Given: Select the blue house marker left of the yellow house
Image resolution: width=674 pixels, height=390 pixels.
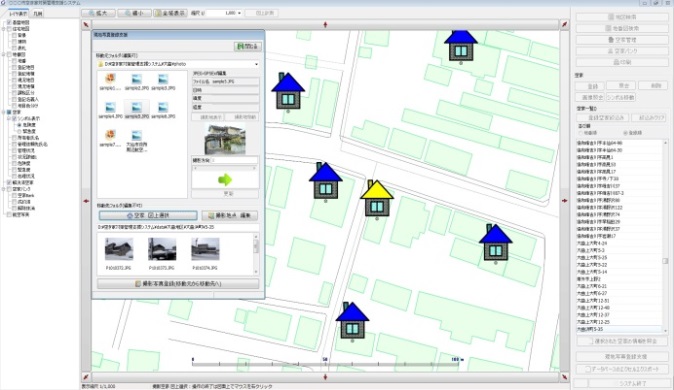Looking at the screenshot, I should (x=325, y=181).
